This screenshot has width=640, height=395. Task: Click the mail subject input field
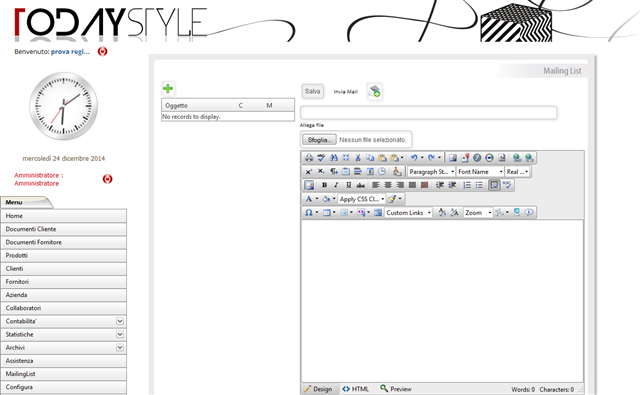click(429, 113)
